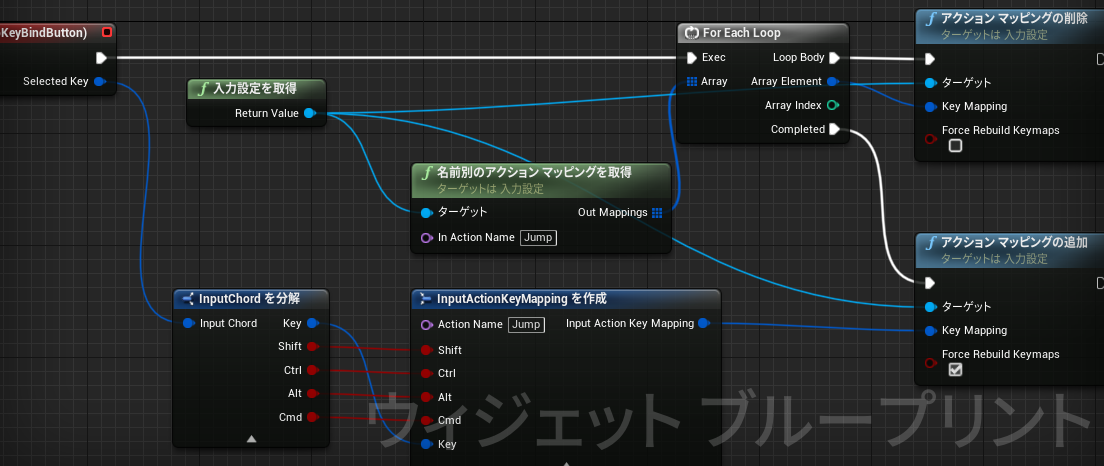The width and height of the screenshot is (1104, 466).
Task: Click the Key input pin on InputActionKeyMapping を作成
Action: [426, 444]
